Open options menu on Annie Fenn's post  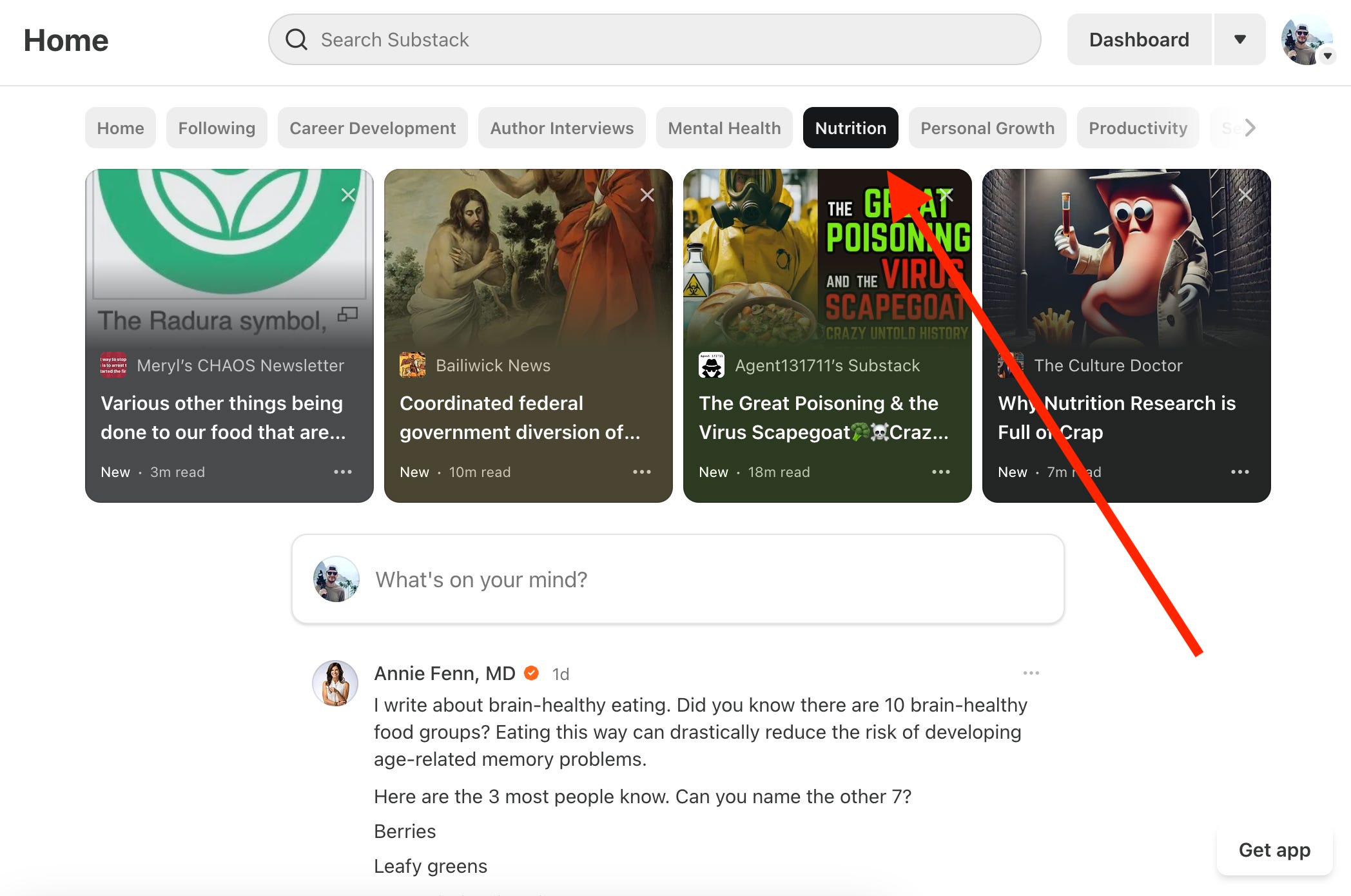coord(1031,673)
